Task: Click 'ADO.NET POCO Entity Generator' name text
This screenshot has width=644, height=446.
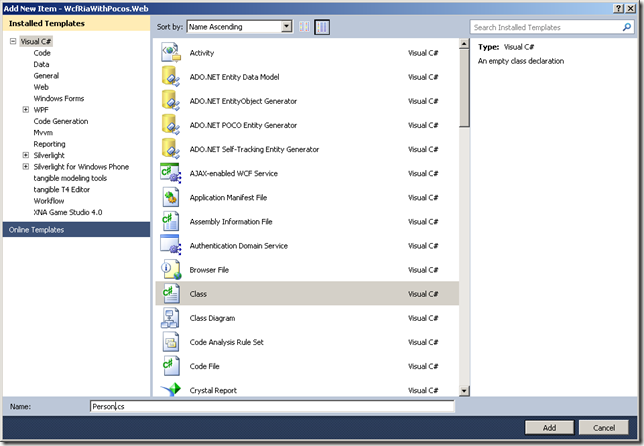Action: 243,125
